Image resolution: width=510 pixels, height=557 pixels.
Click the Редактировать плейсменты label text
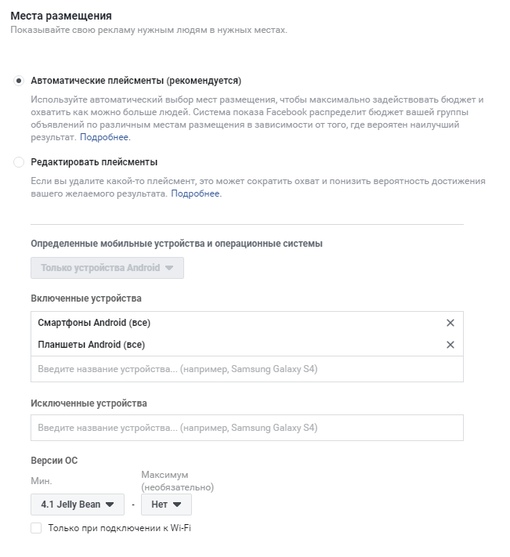[94, 162]
